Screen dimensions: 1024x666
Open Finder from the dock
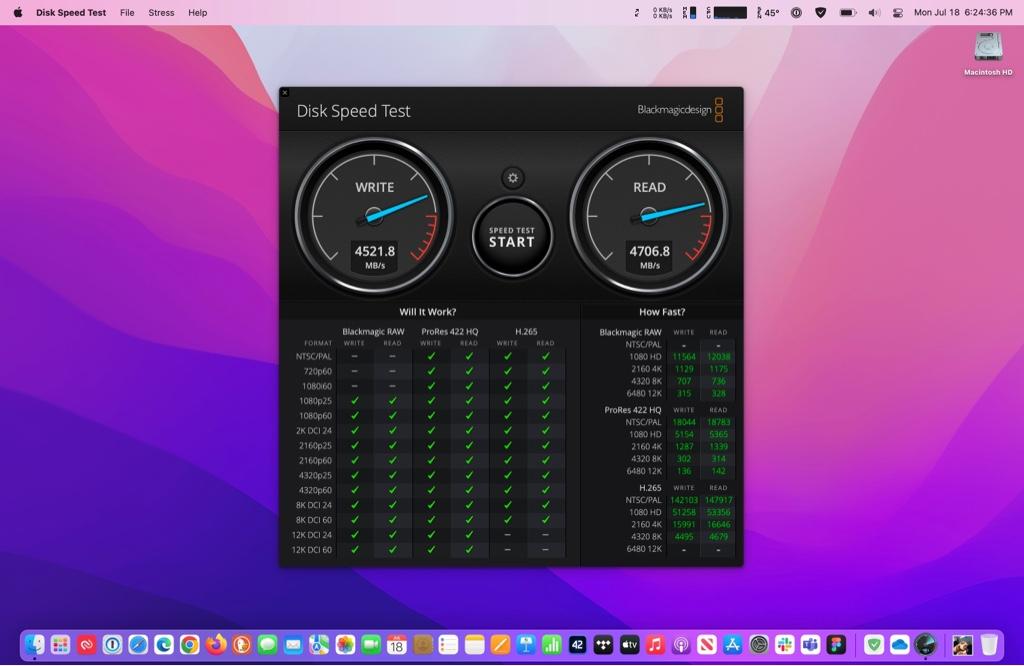coord(35,645)
